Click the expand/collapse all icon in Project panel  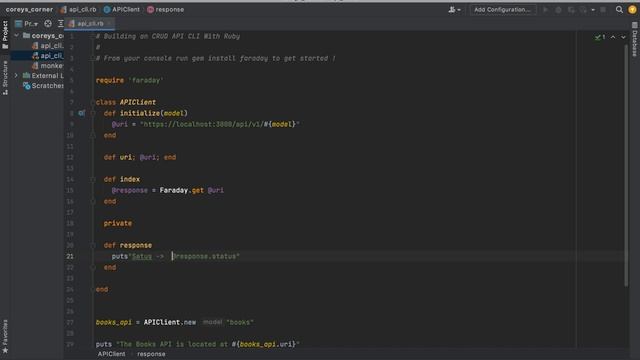(60, 24)
